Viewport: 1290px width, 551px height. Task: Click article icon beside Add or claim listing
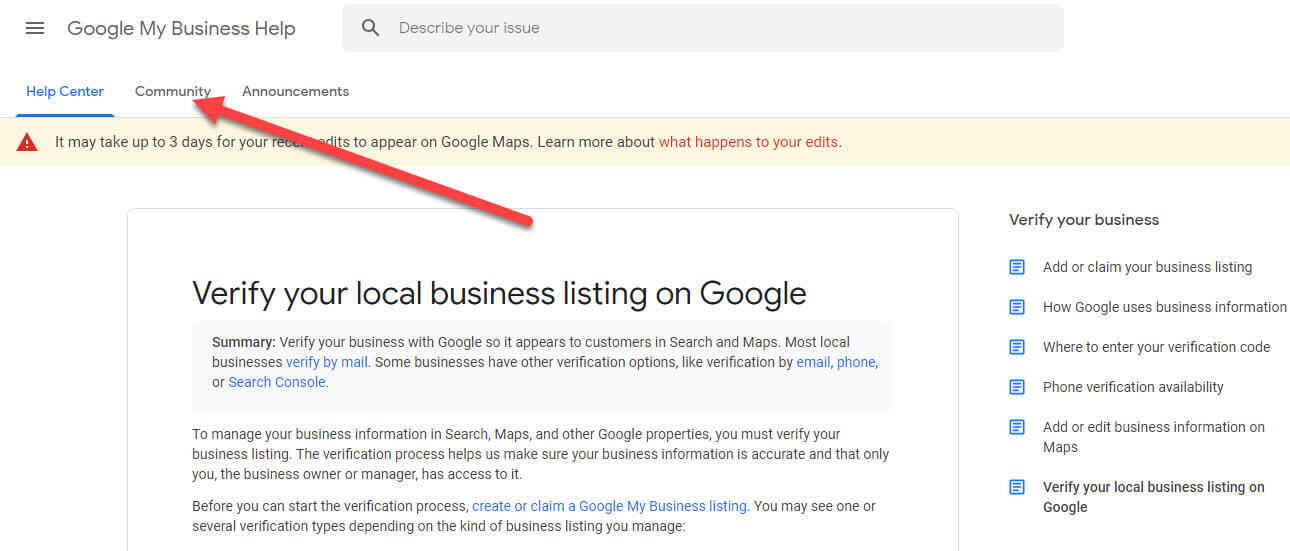pyautogui.click(x=1017, y=267)
